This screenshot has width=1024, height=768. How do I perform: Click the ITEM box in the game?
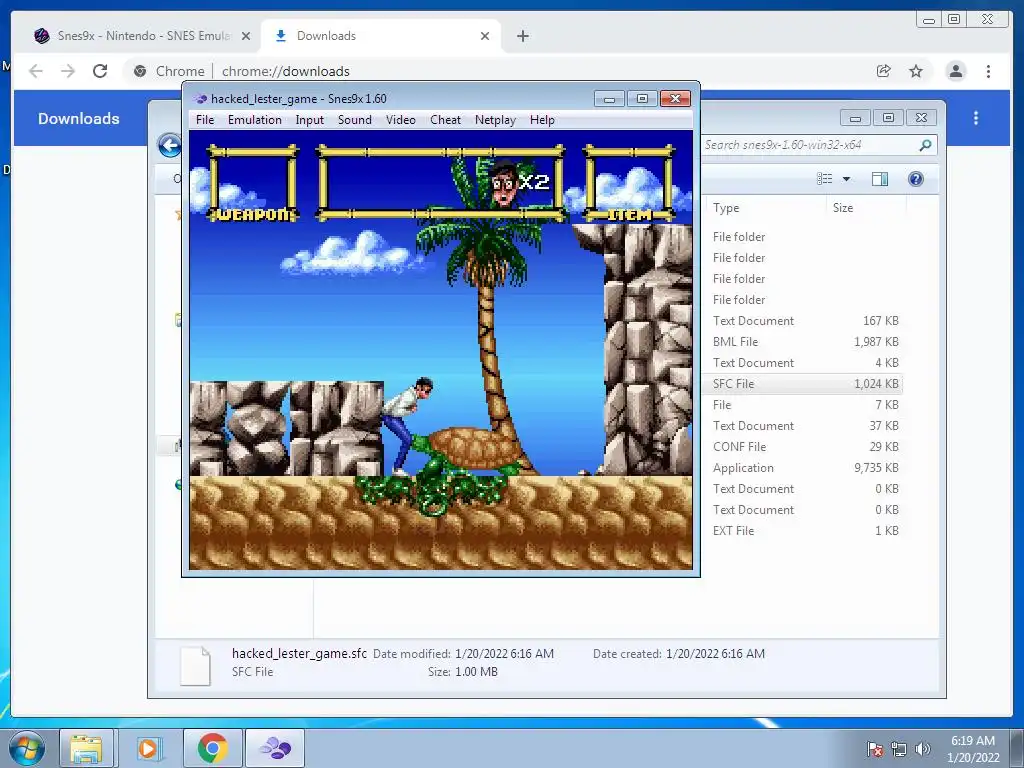[630, 184]
